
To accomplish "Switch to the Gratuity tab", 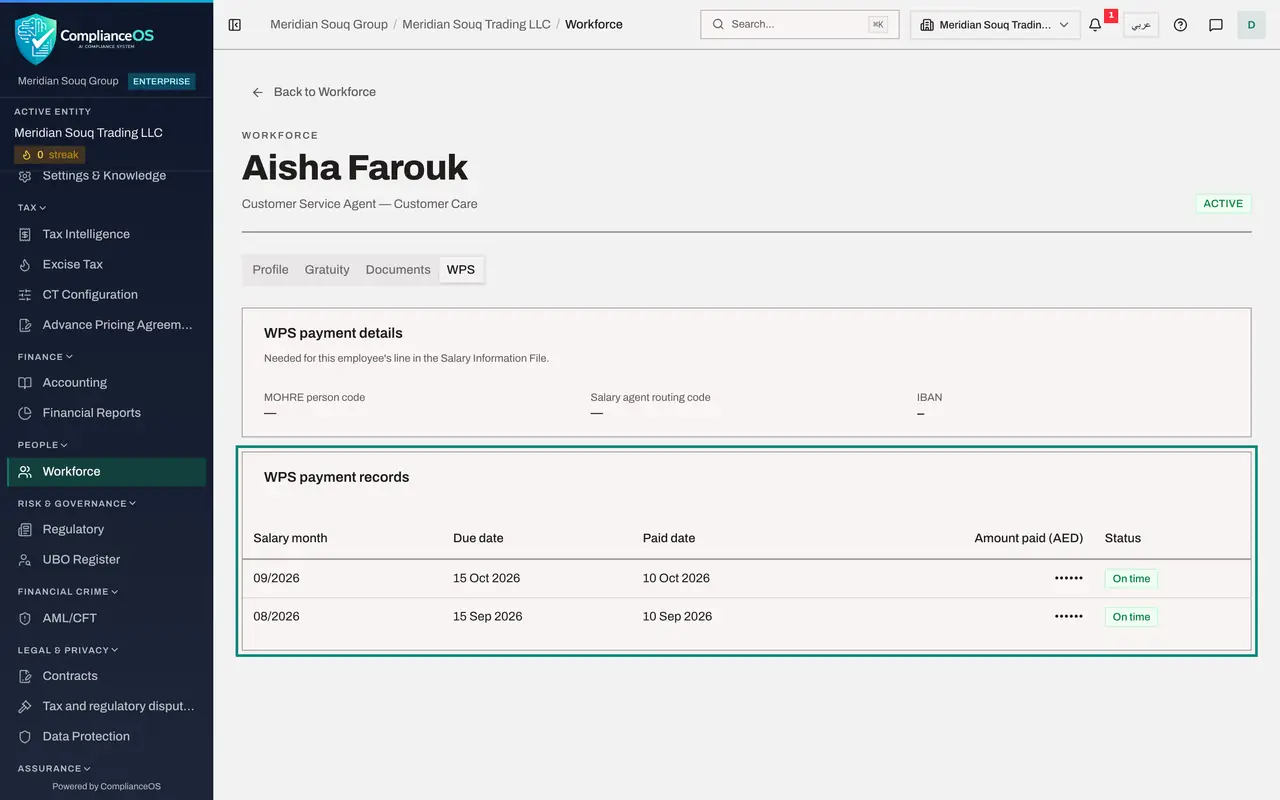I will click(x=327, y=270).
